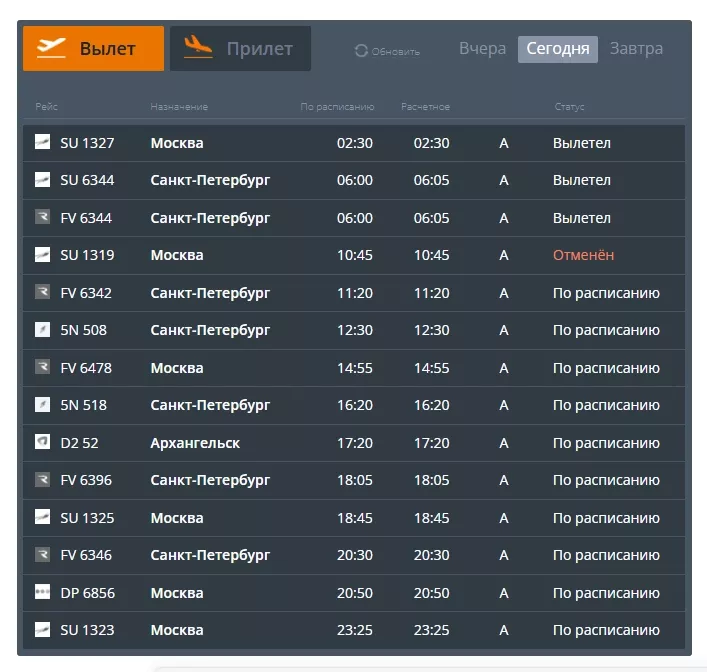Screen dimensions: 707x672
Task: Select flight number SU 1327
Action: click(87, 143)
